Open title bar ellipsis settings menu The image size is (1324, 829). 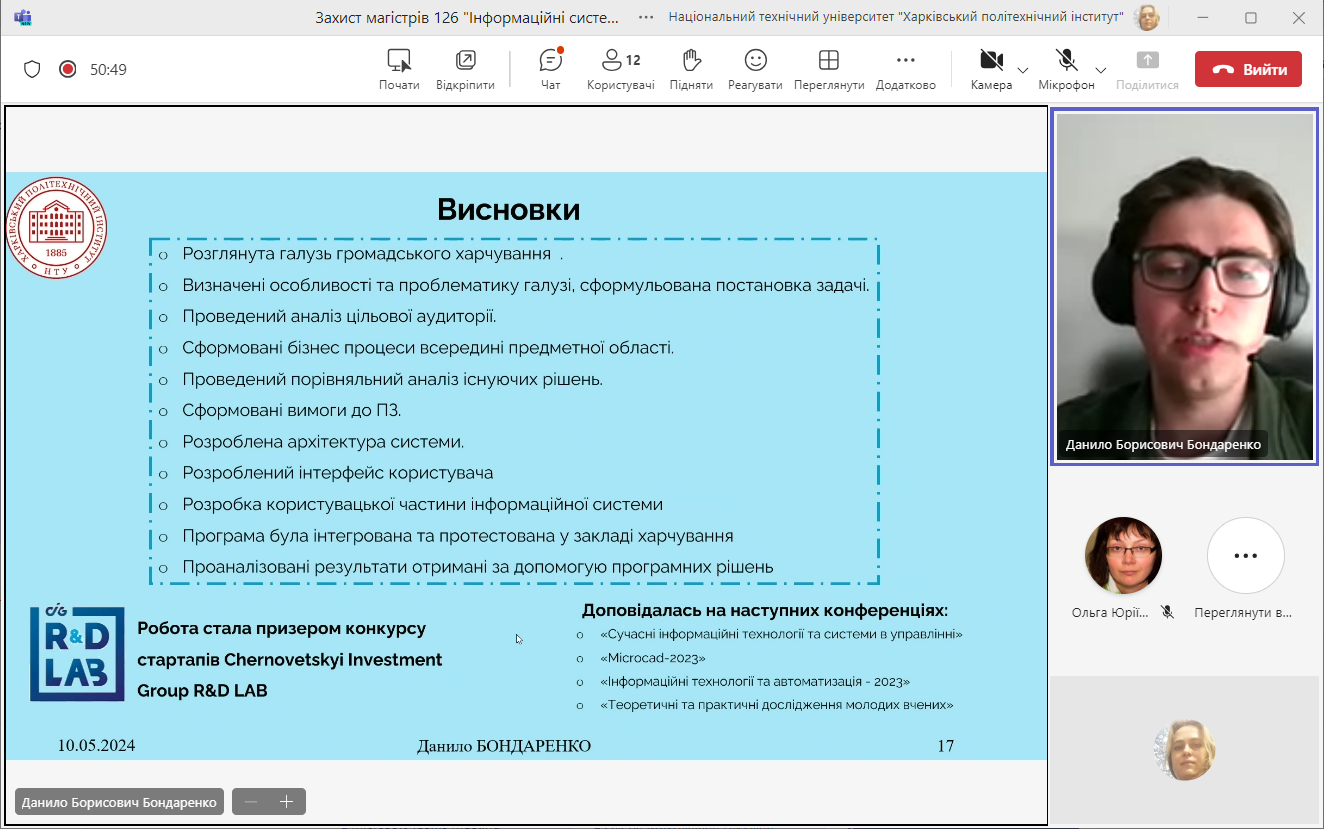[647, 17]
